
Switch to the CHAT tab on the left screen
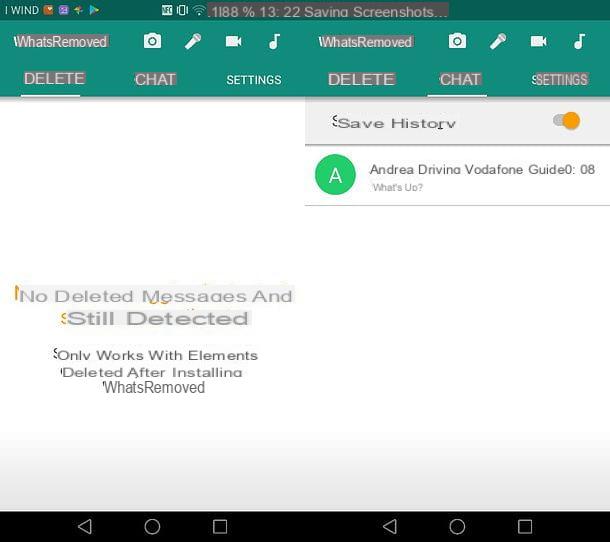coord(155,80)
